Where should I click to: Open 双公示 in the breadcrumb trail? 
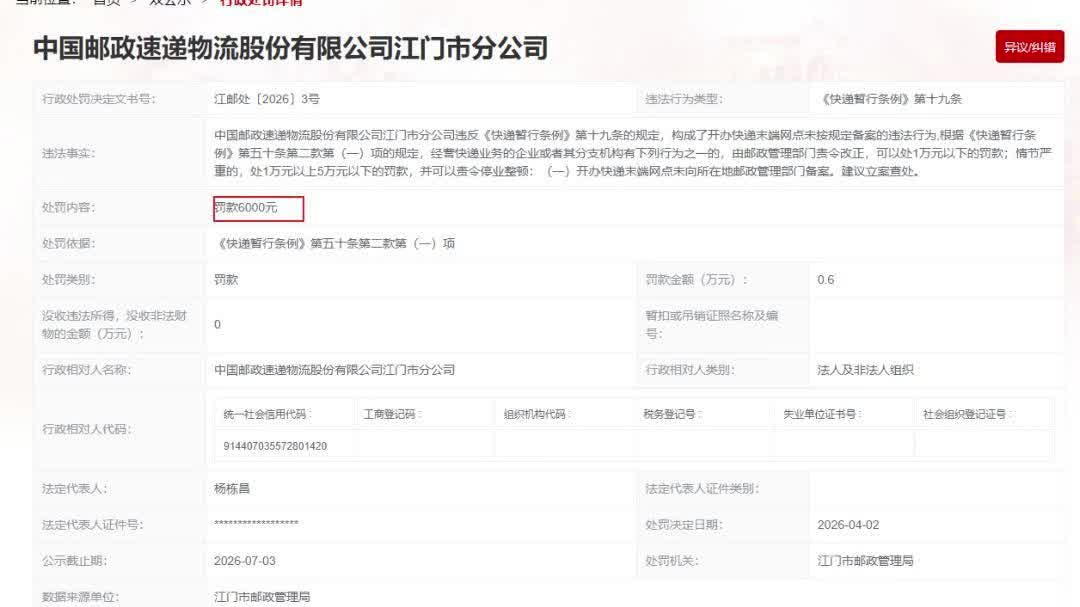tap(169, 3)
